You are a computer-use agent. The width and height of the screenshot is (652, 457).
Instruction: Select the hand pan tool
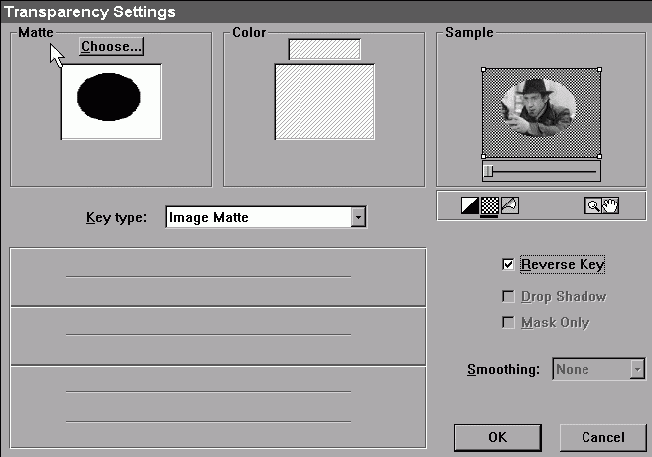[x=610, y=206]
